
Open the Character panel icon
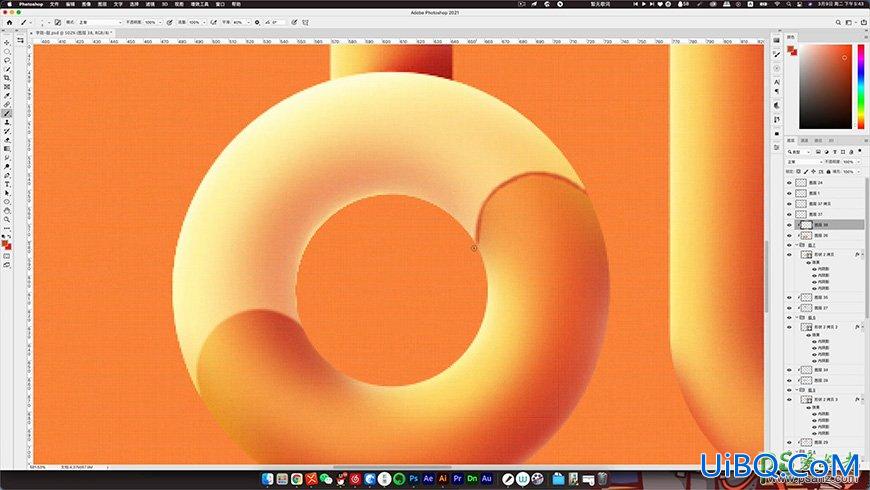pyautogui.click(x=777, y=82)
